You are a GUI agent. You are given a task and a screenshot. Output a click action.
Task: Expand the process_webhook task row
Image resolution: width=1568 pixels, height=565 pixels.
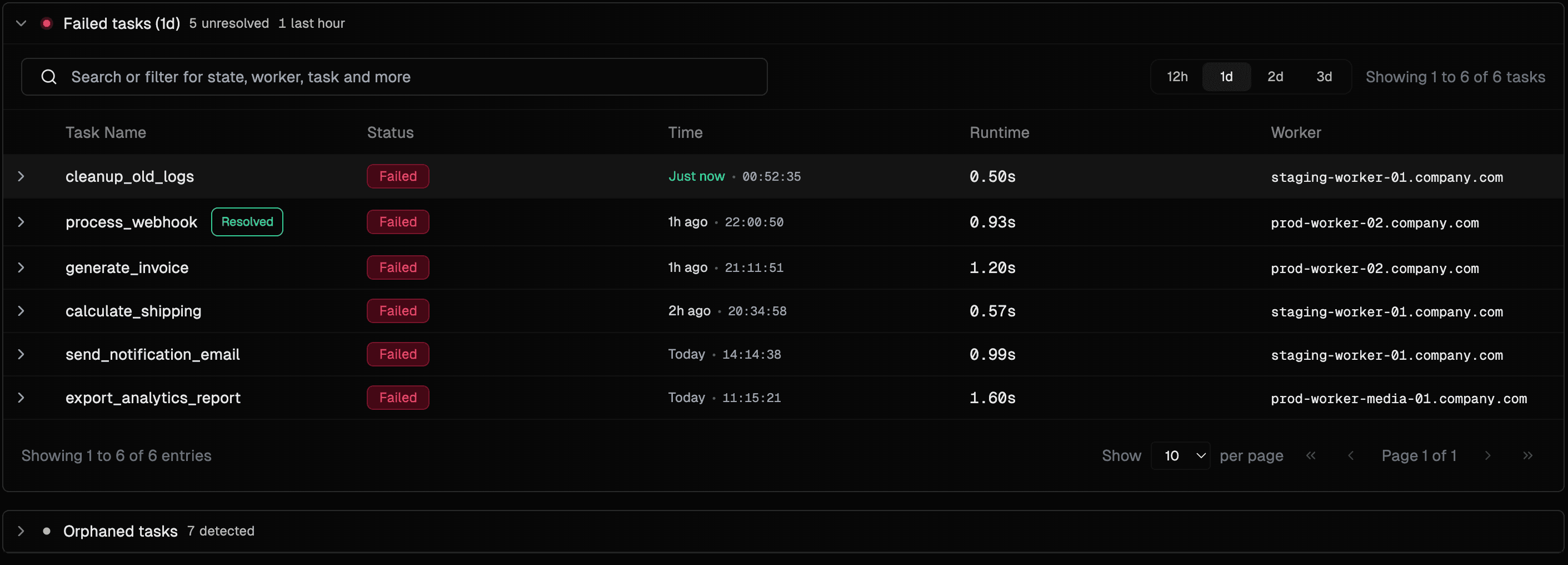click(21, 222)
